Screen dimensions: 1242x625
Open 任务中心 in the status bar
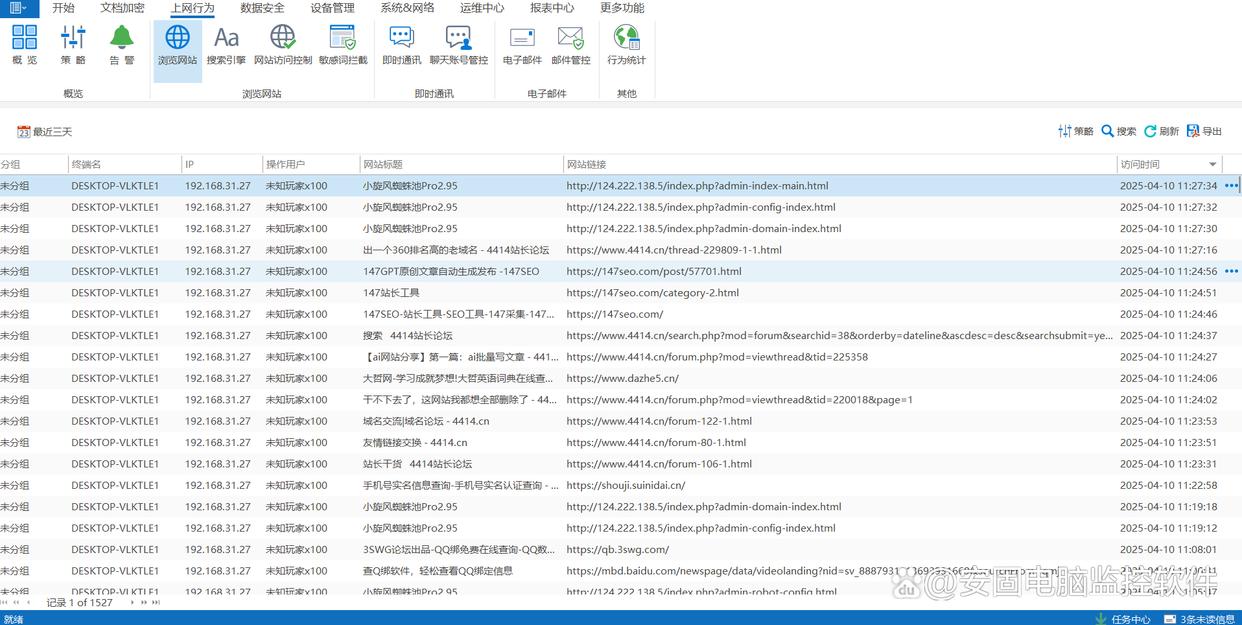1123,618
